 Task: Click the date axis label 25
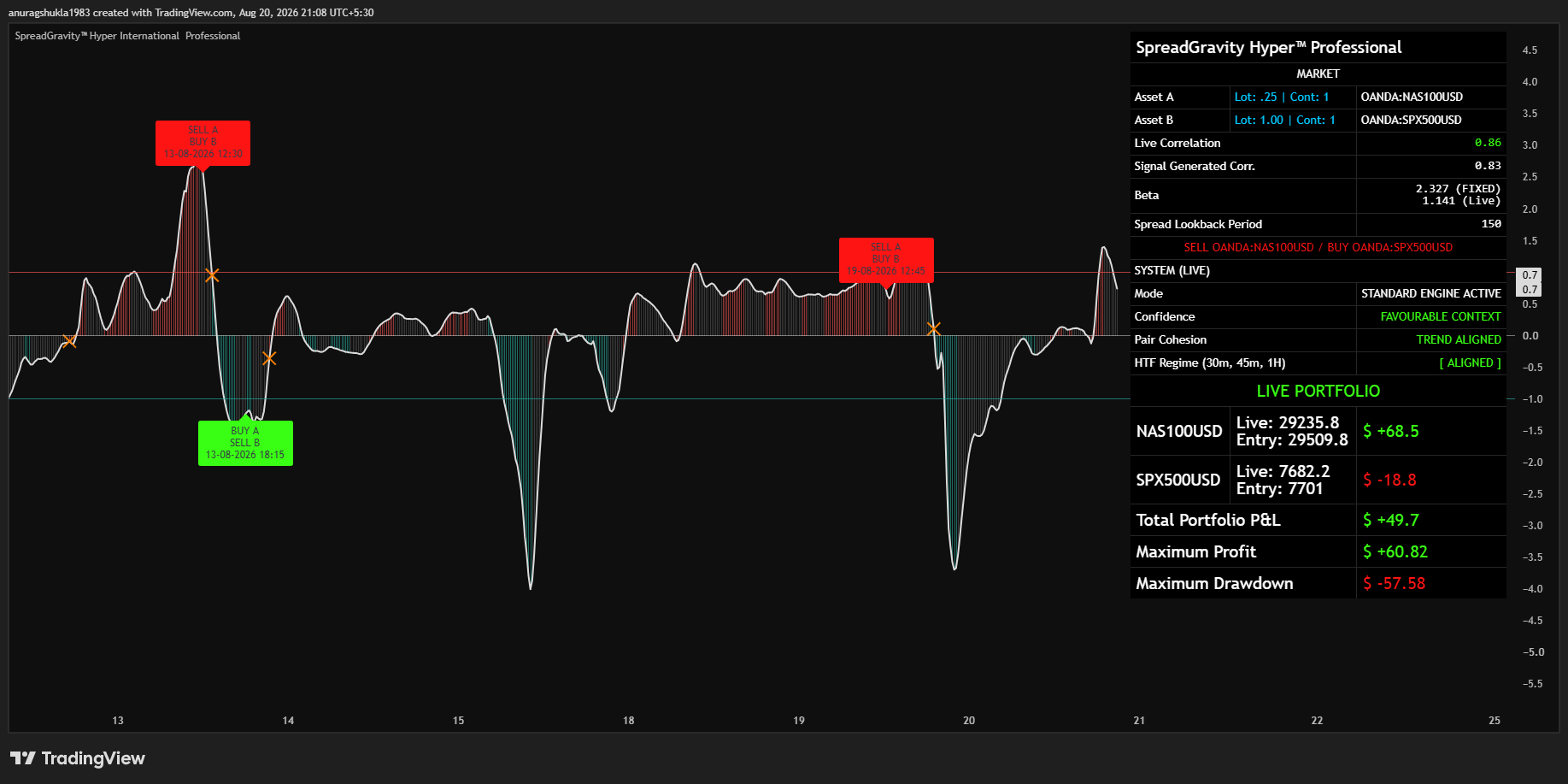pos(1495,721)
